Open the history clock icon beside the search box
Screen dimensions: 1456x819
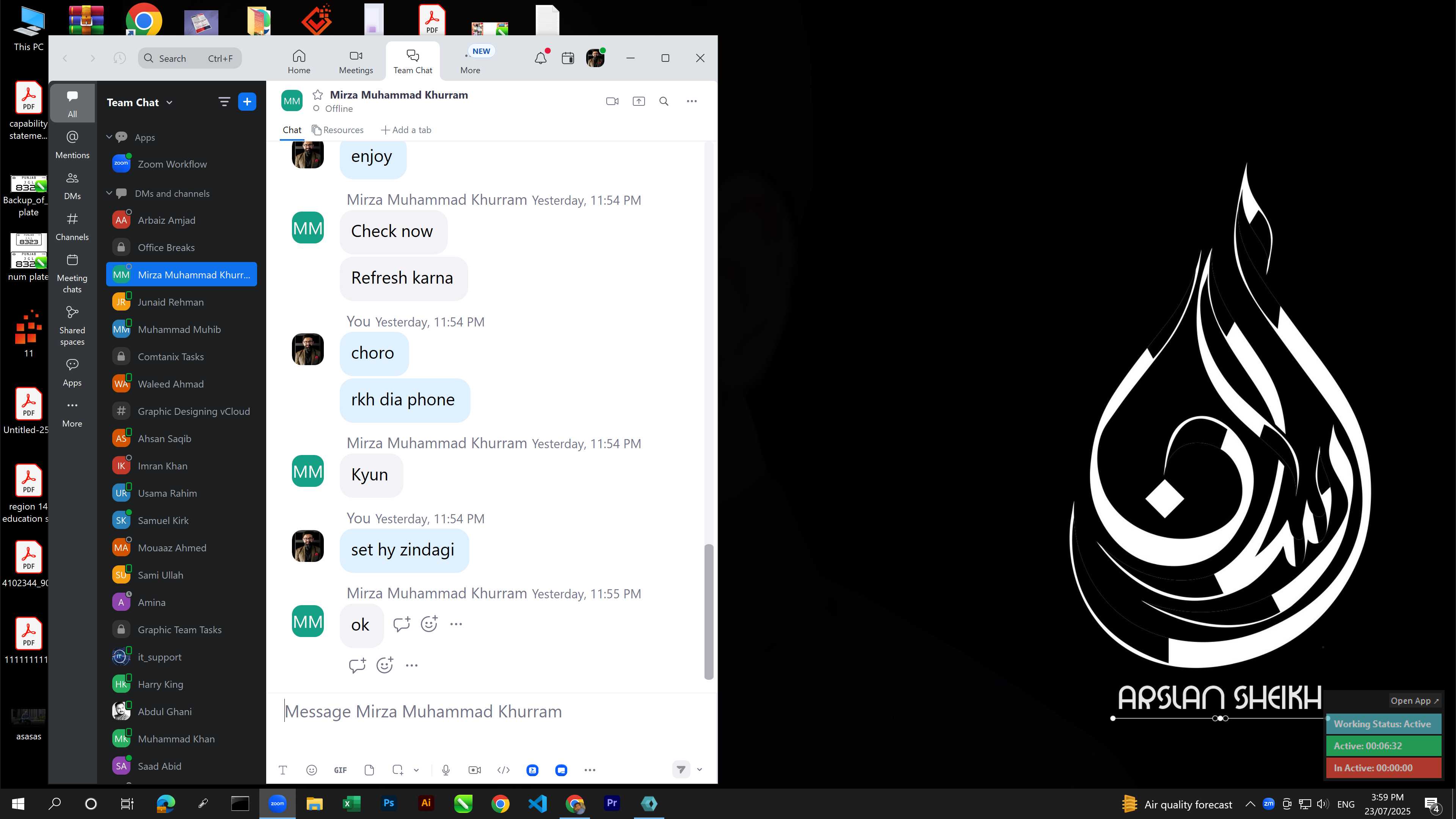(119, 58)
